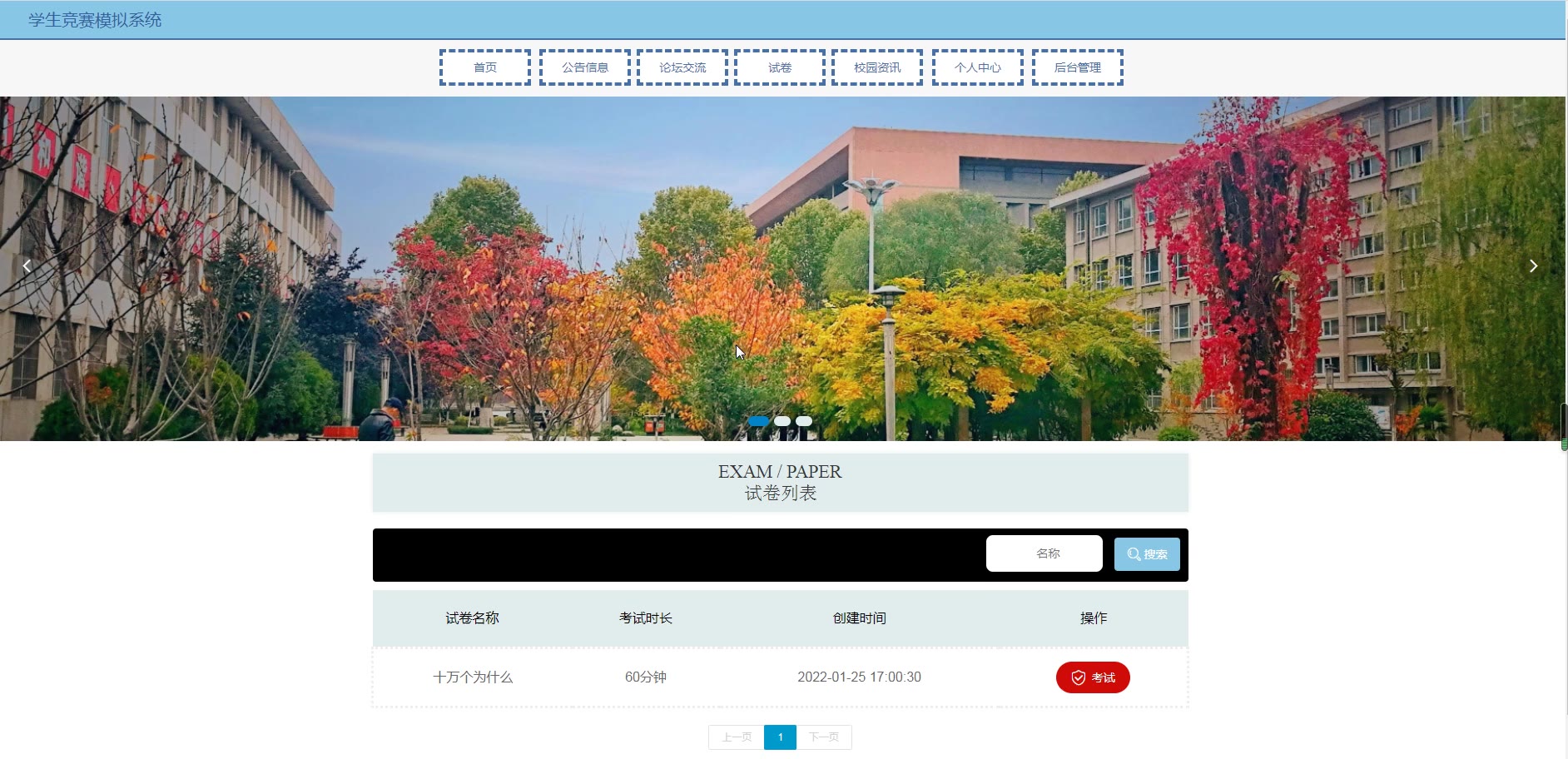Open the 公告信息 menu item
1568x759 pixels.
pos(585,67)
